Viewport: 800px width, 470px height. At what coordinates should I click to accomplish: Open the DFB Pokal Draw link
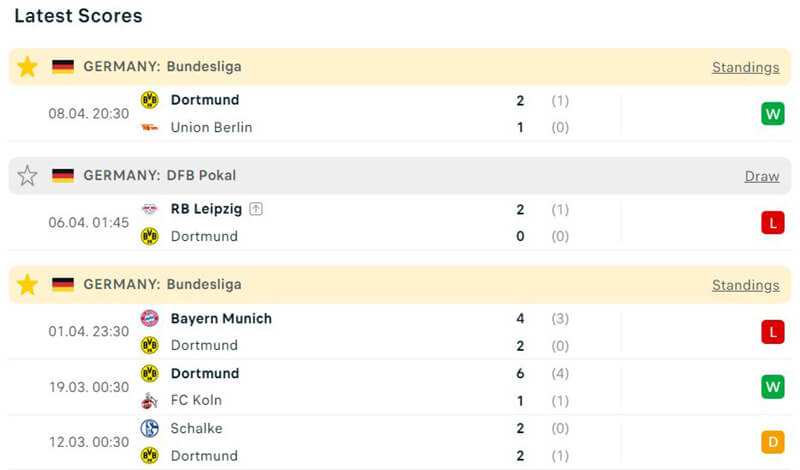tap(761, 176)
